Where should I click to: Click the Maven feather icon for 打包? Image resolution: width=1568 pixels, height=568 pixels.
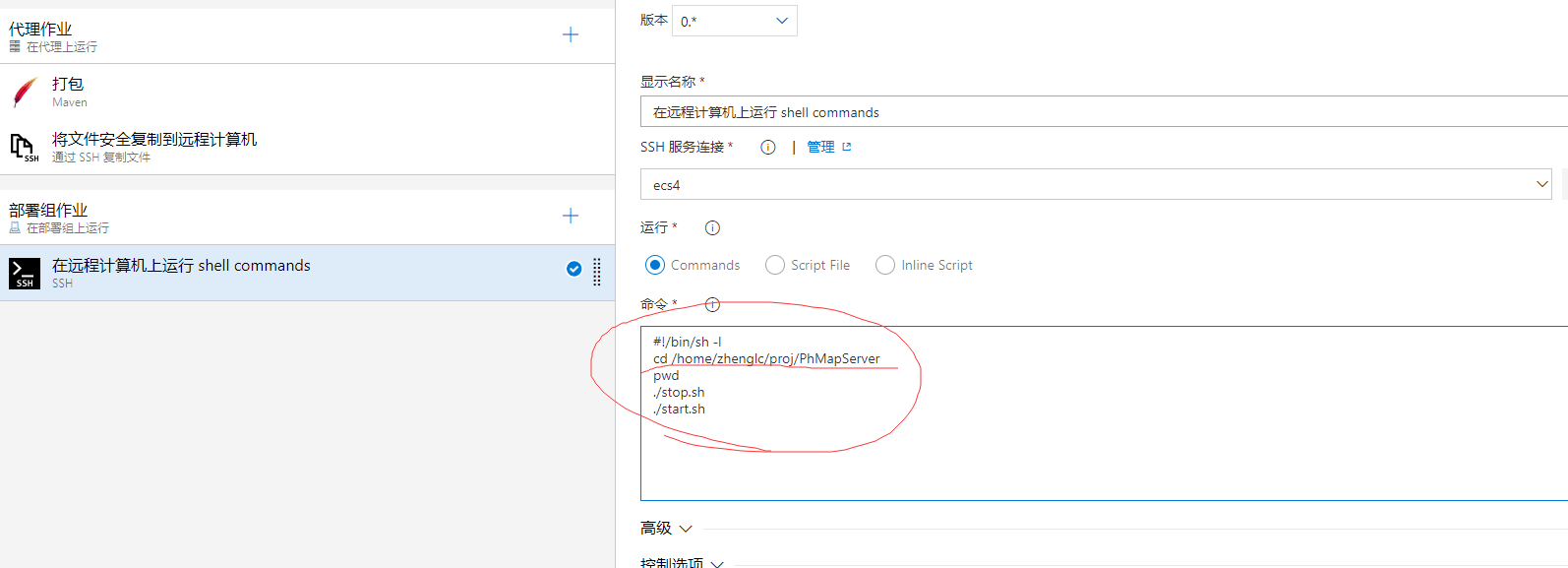25,93
